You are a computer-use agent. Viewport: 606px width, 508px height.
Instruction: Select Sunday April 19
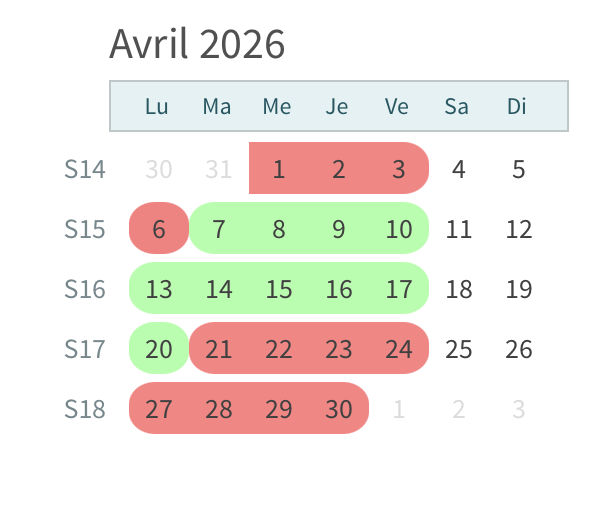point(519,289)
